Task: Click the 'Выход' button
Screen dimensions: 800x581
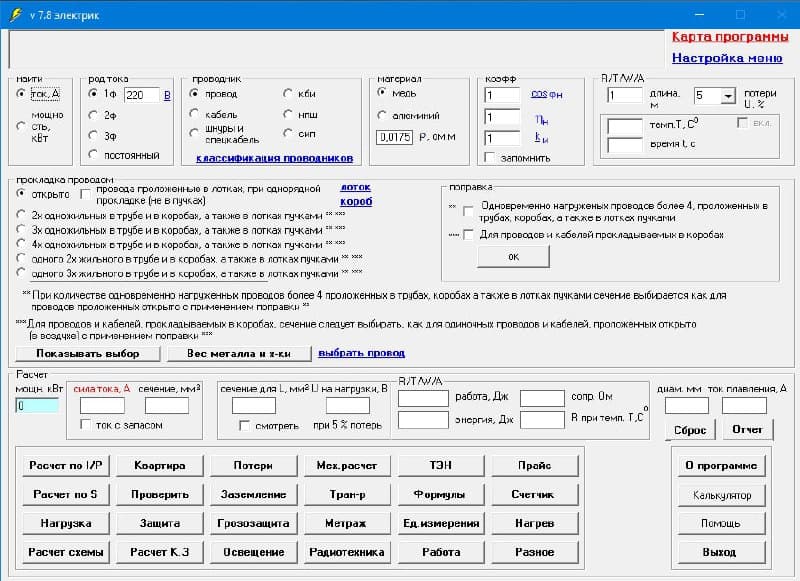Action: (x=721, y=552)
